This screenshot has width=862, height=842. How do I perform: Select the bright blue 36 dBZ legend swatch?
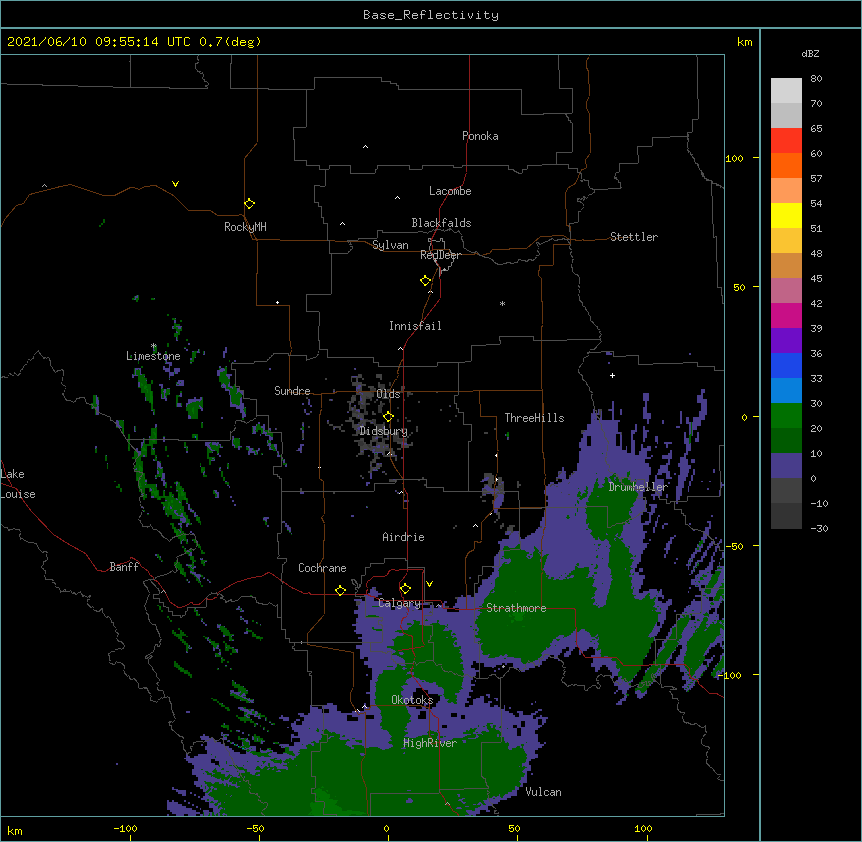(x=786, y=365)
